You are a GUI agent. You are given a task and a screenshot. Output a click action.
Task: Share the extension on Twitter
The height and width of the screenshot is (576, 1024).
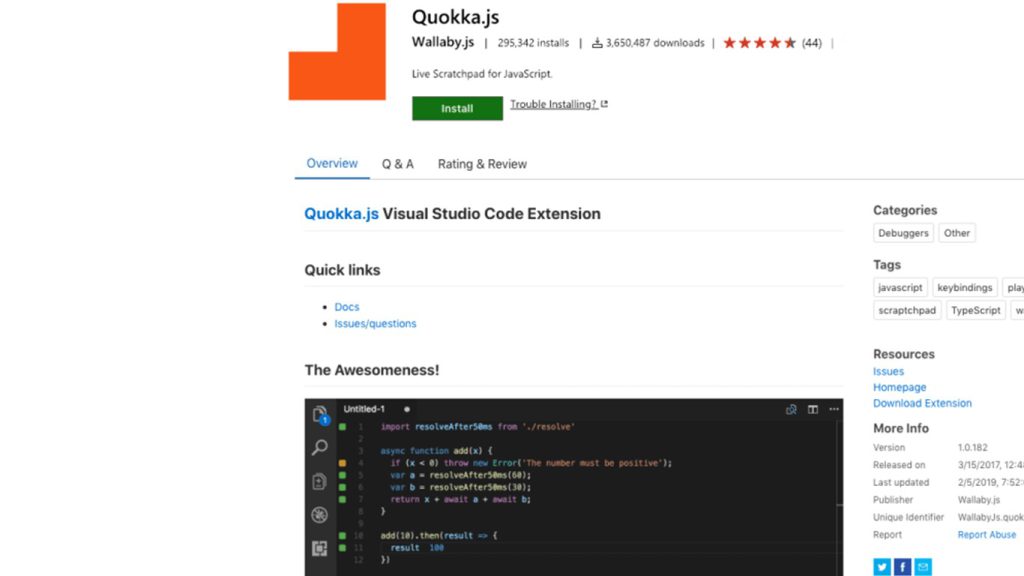[882, 566]
